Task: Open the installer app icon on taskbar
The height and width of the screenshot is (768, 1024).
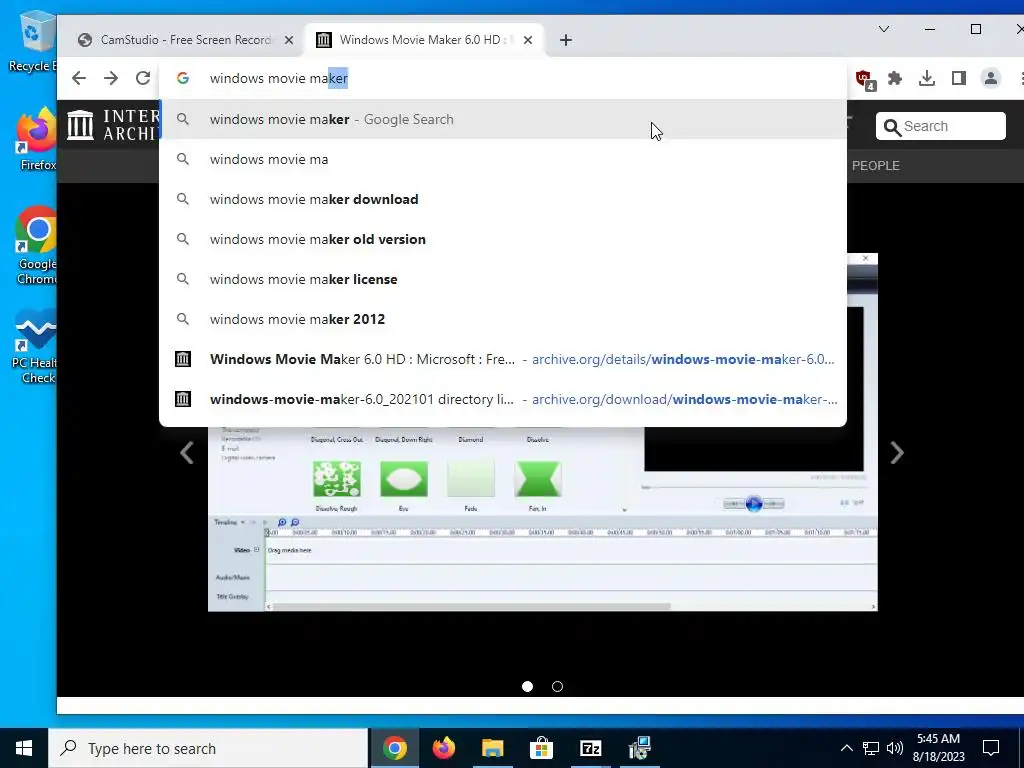Action: 639,748
